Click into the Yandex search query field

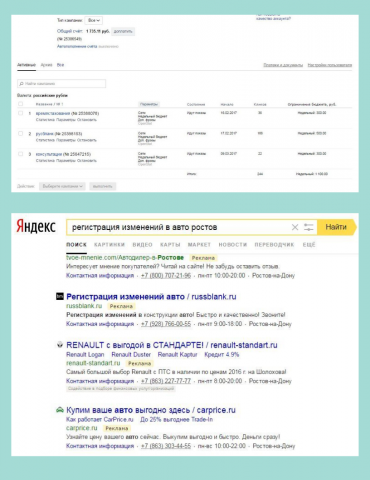click(x=178, y=227)
